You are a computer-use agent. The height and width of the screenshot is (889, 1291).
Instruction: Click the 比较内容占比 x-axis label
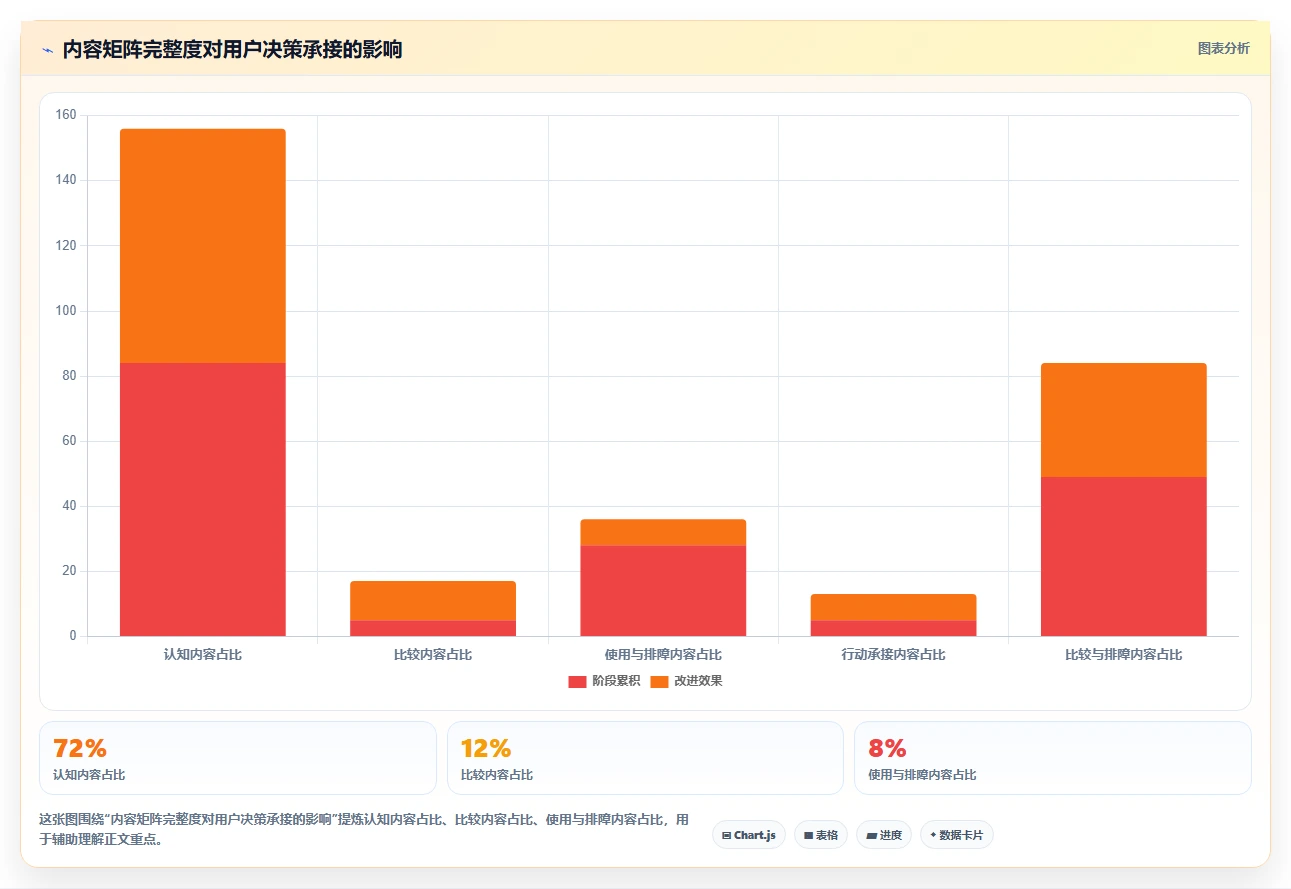(433, 655)
